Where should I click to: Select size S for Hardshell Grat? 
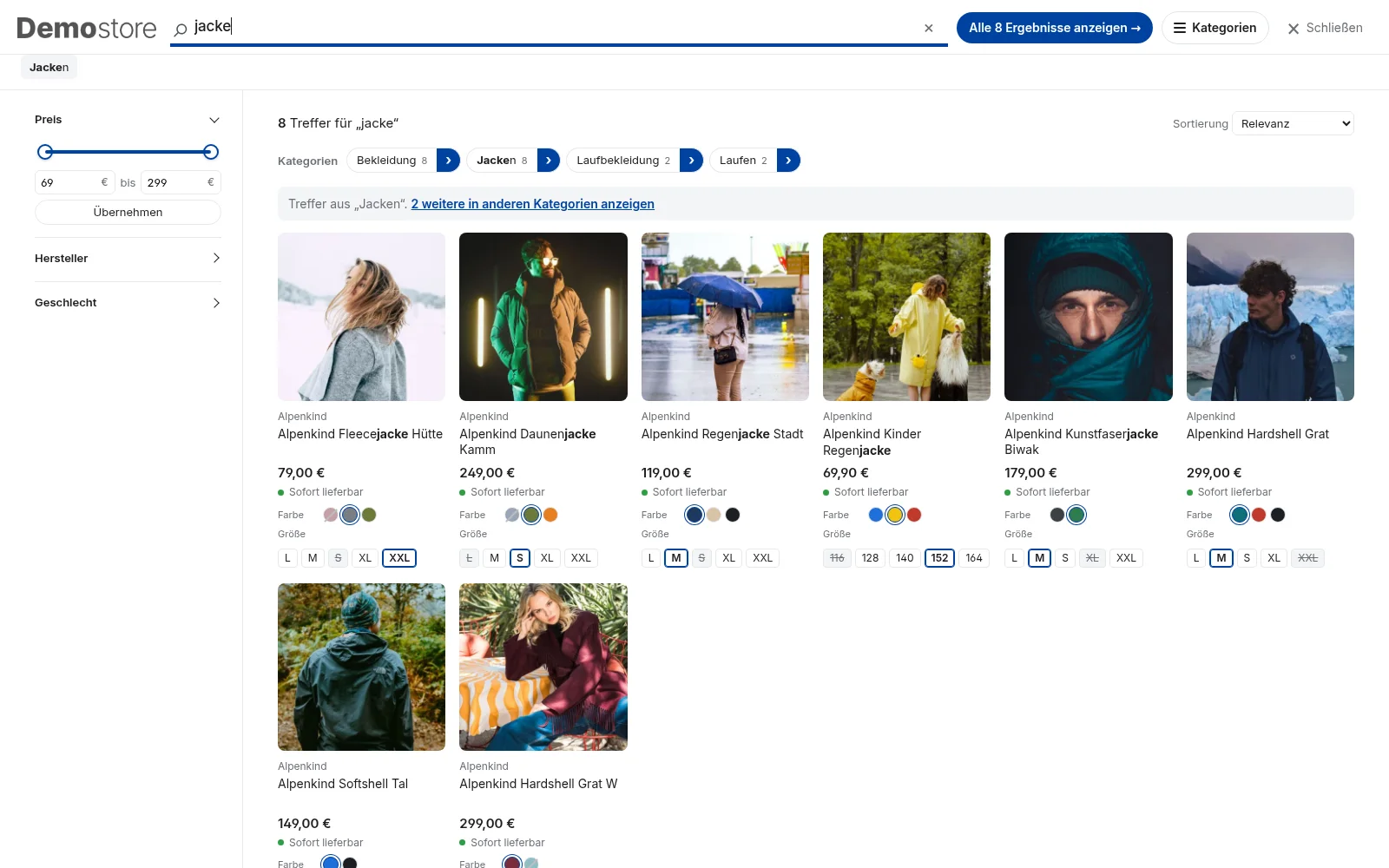pyautogui.click(x=1247, y=558)
